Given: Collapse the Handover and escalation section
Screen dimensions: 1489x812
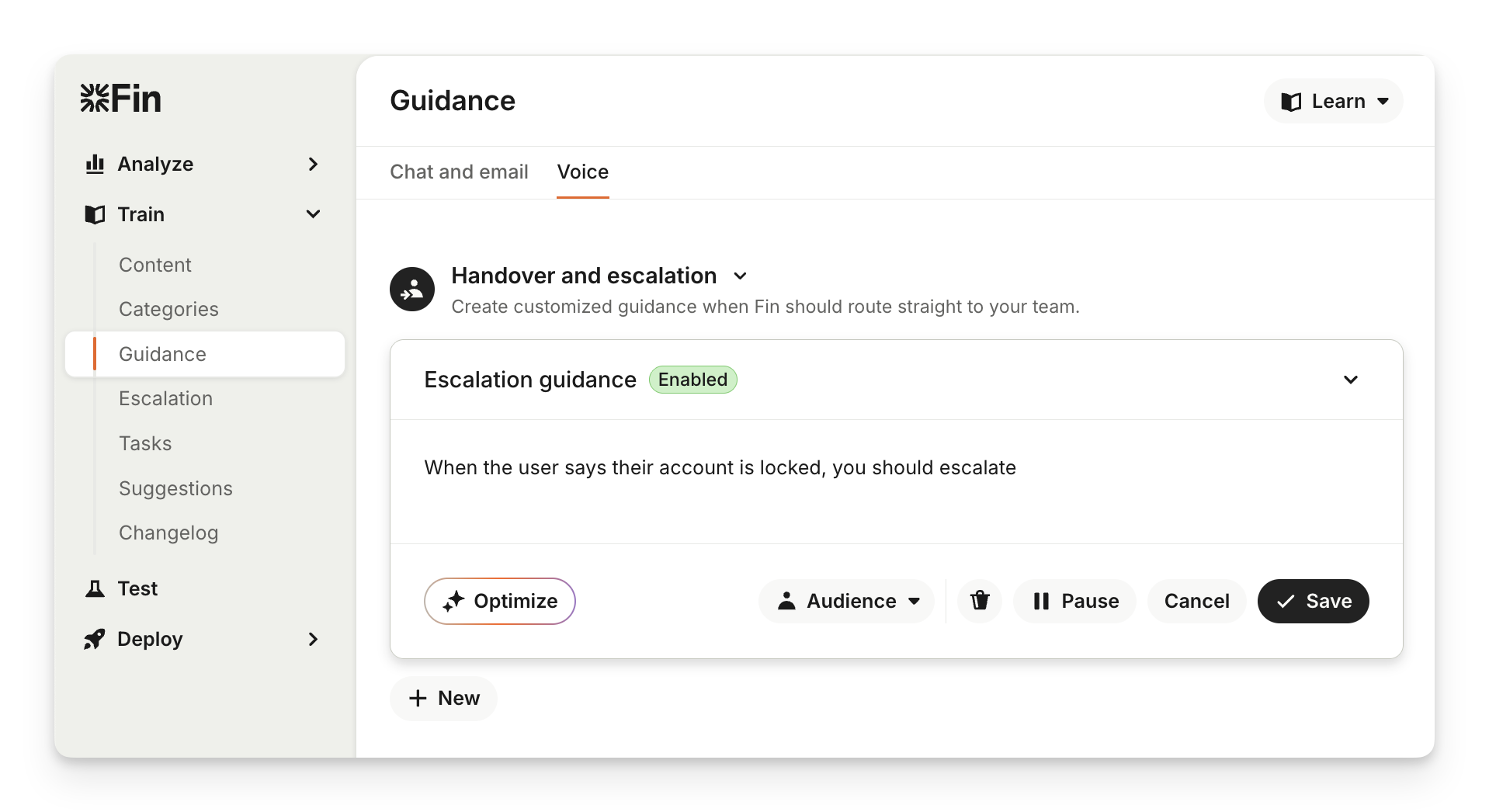Looking at the screenshot, I should [741, 276].
